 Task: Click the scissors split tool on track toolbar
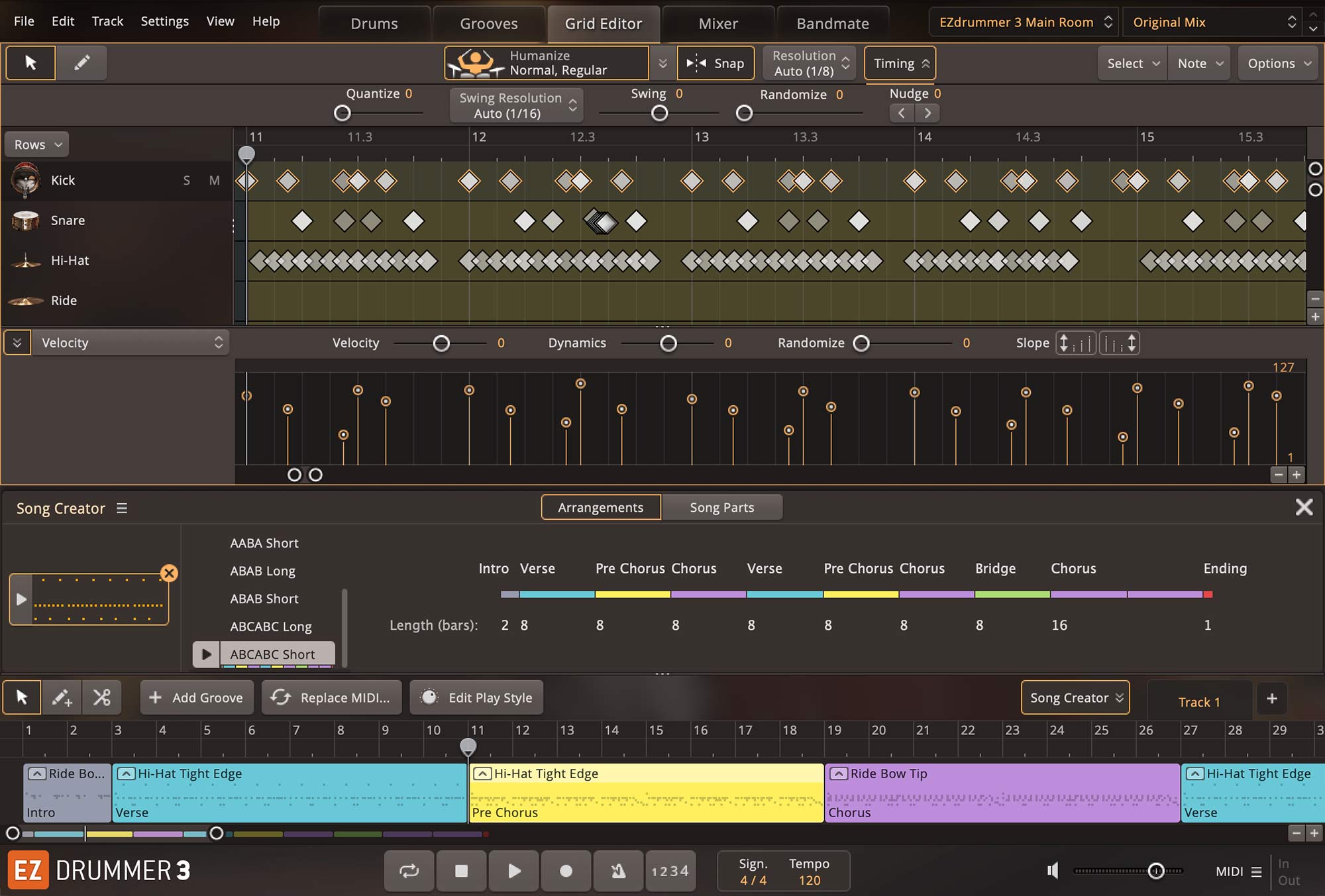(101, 697)
